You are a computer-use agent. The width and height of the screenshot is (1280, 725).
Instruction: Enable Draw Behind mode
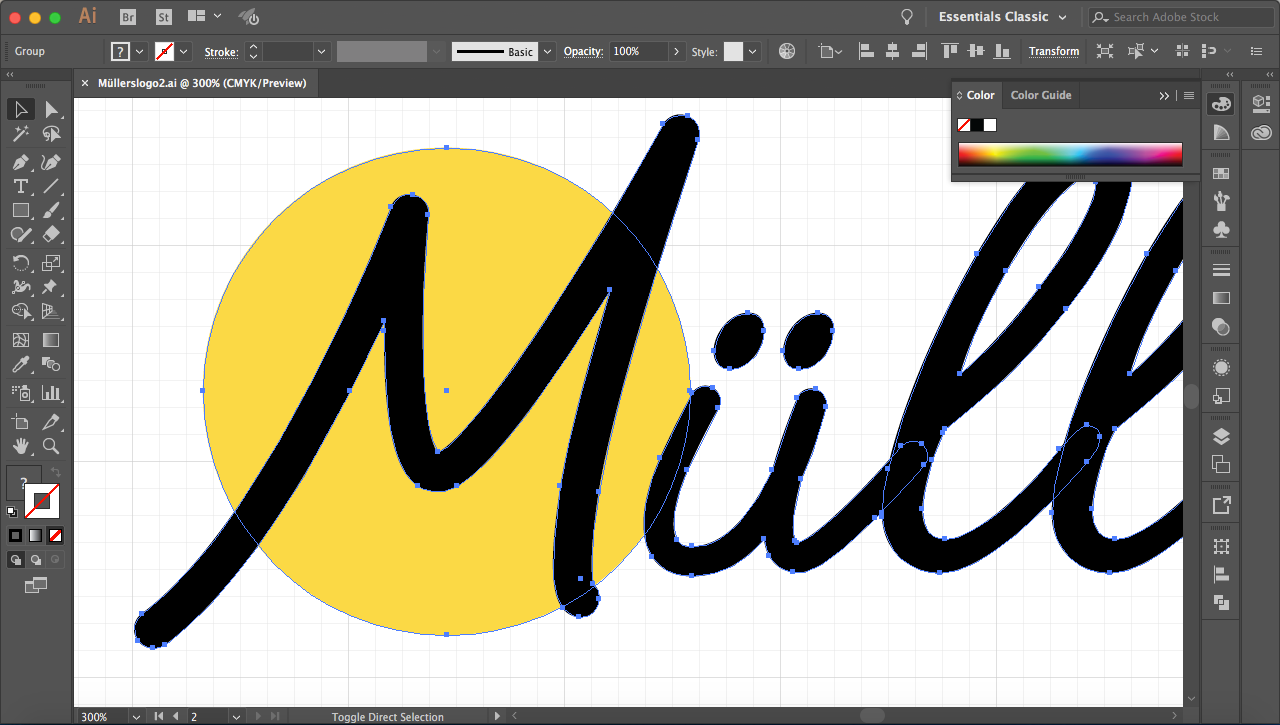[x=35, y=560]
